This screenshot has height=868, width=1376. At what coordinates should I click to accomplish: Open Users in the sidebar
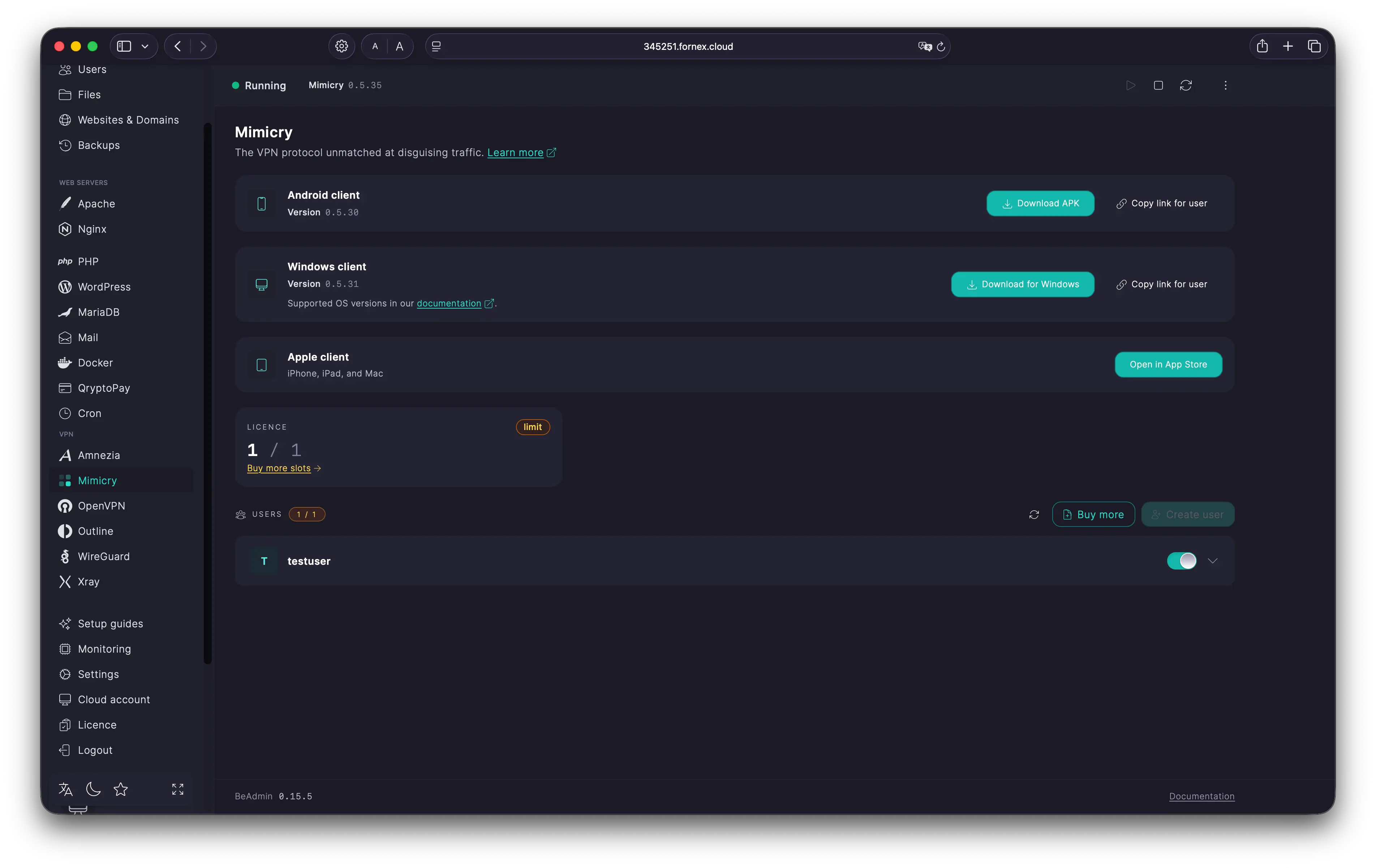tap(92, 69)
